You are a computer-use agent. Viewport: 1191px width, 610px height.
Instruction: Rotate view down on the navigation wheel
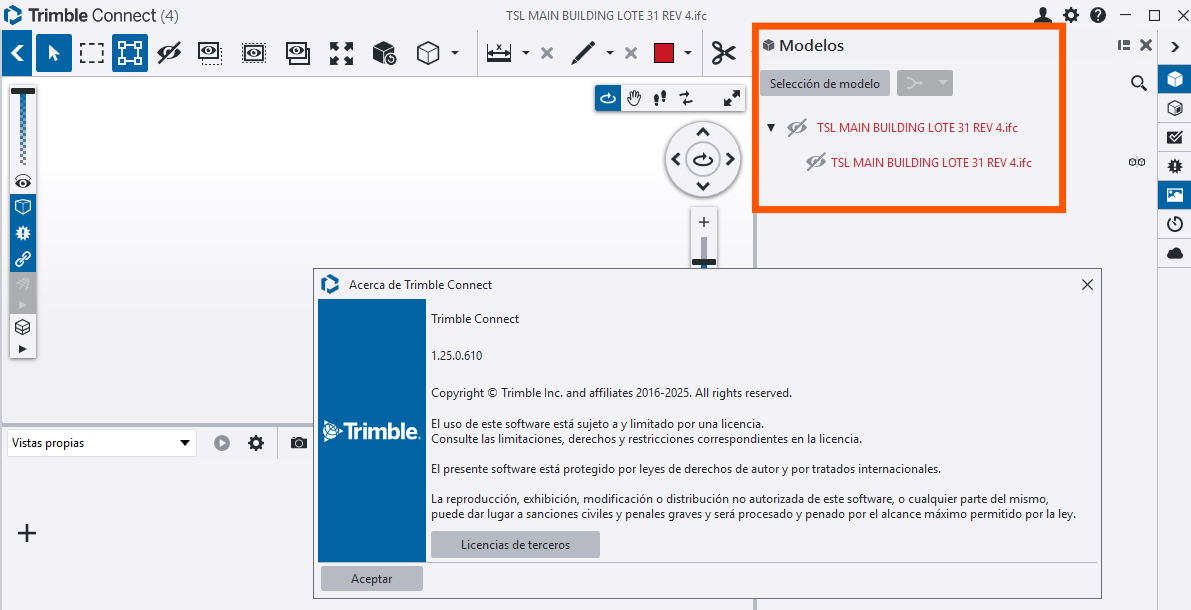(703, 186)
